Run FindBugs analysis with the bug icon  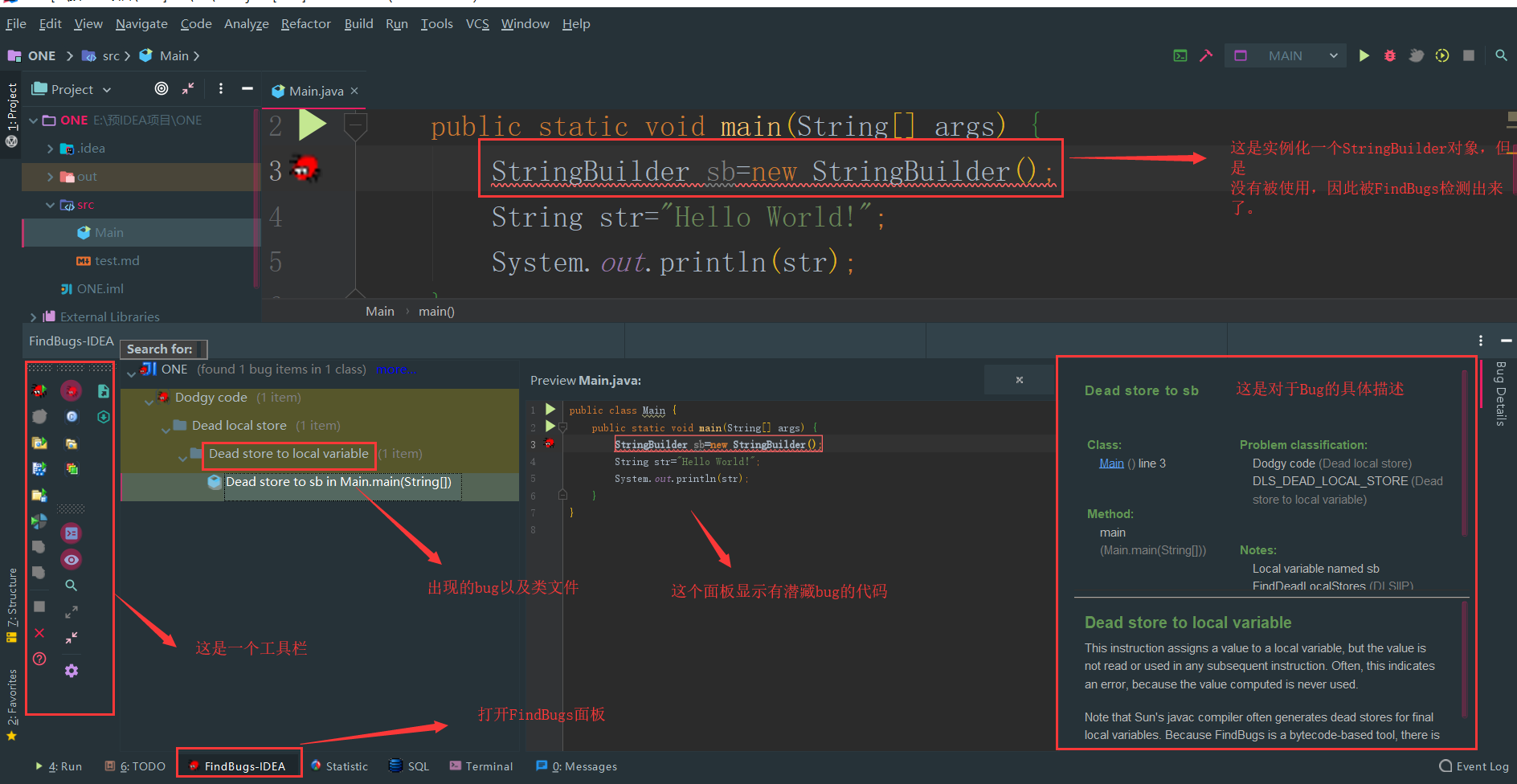click(39, 390)
